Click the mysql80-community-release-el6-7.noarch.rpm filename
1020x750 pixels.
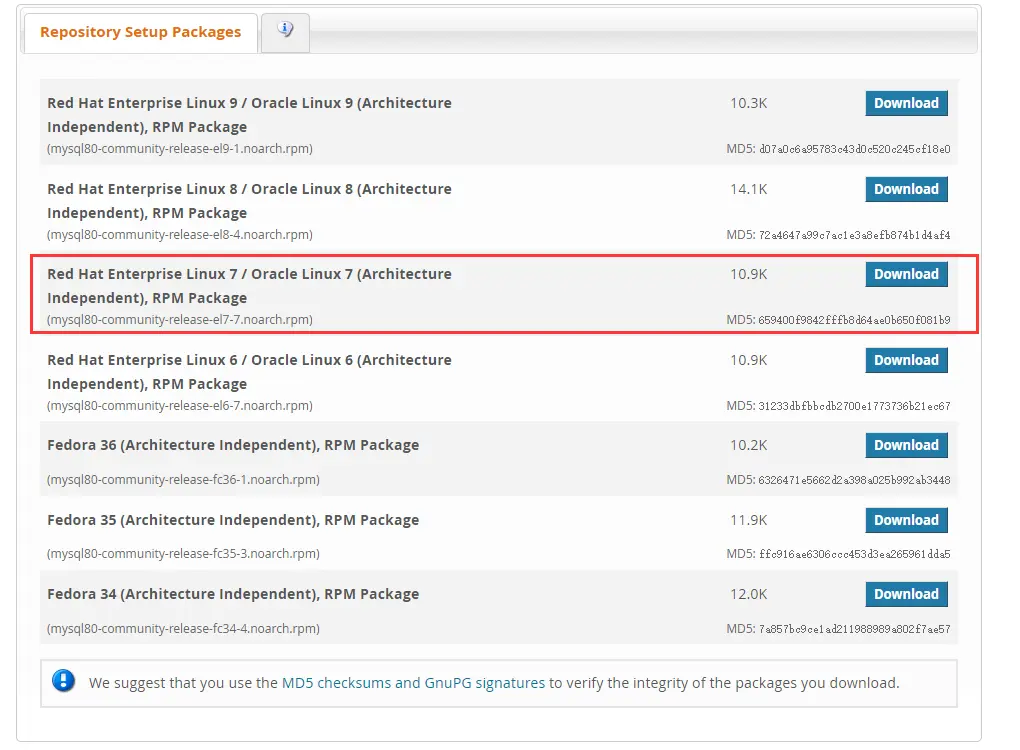180,406
